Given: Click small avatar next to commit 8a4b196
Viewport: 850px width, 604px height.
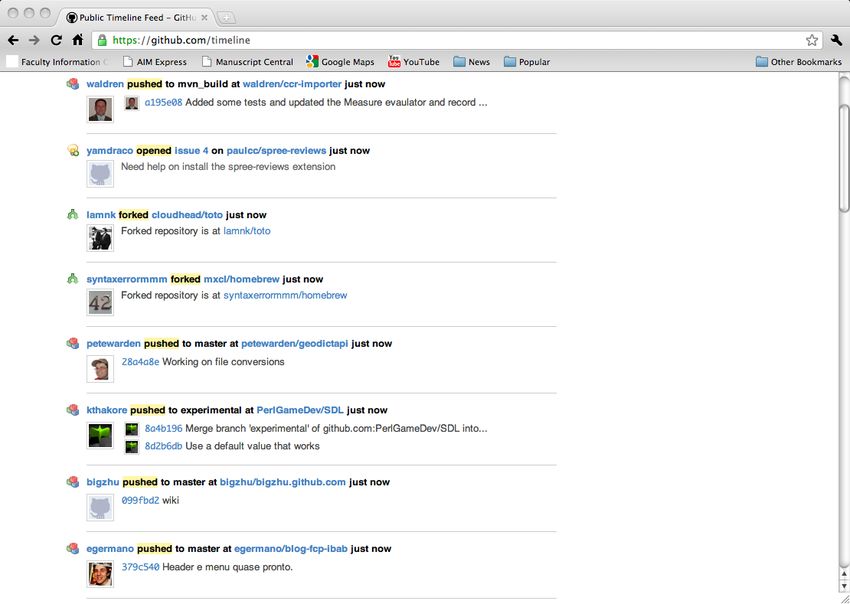Looking at the screenshot, I should point(132,429).
